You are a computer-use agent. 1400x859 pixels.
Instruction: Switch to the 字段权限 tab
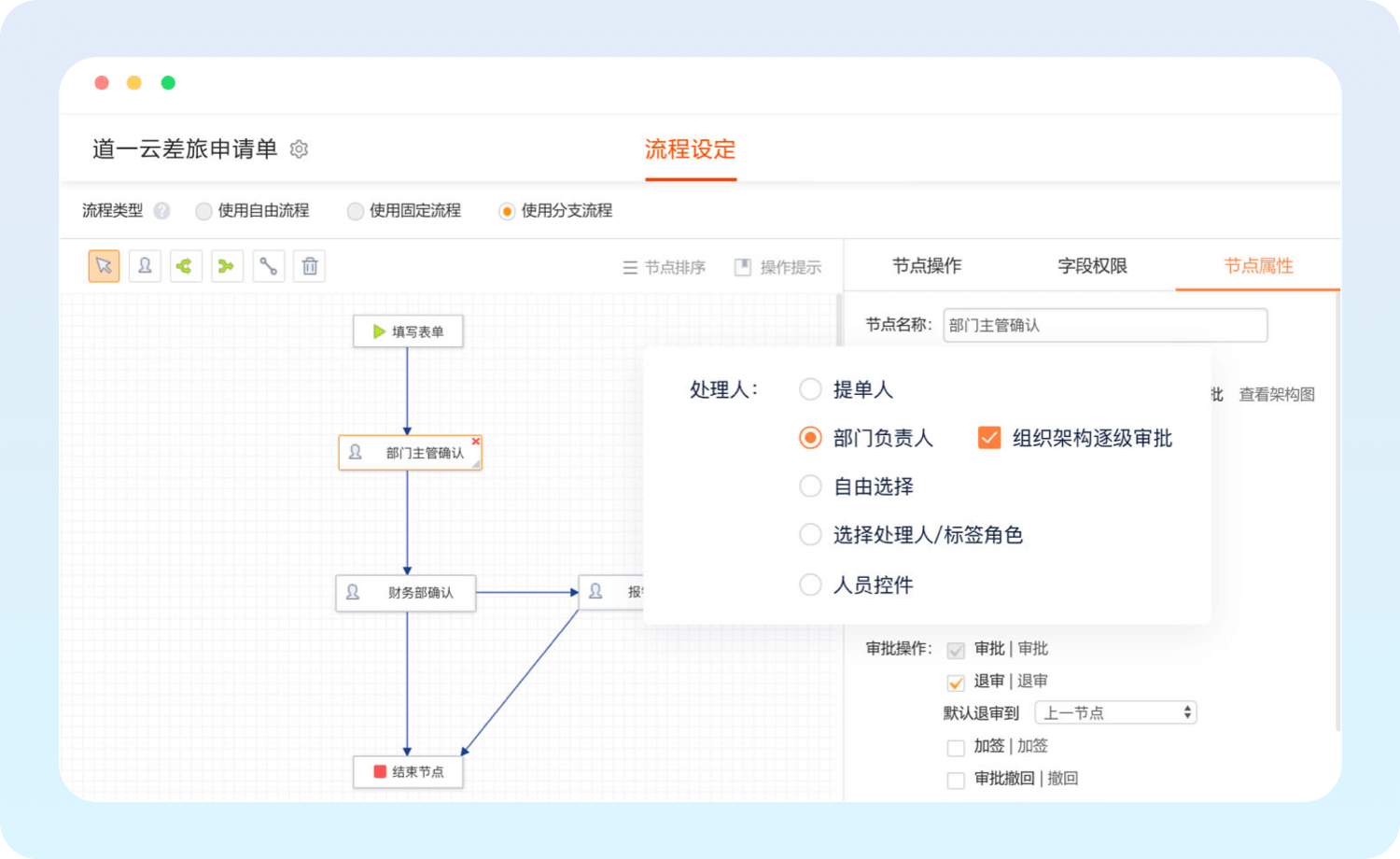click(x=1092, y=266)
